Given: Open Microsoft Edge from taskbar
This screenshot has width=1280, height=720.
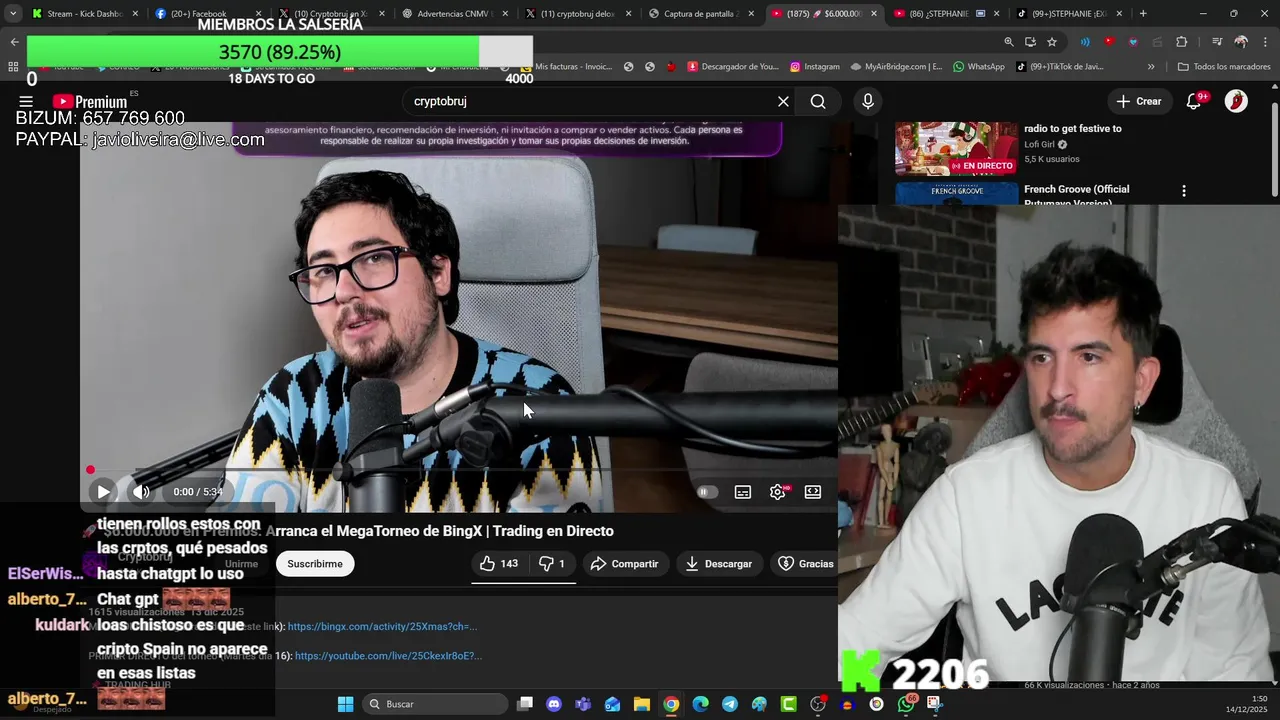Looking at the screenshot, I should pos(700,704).
